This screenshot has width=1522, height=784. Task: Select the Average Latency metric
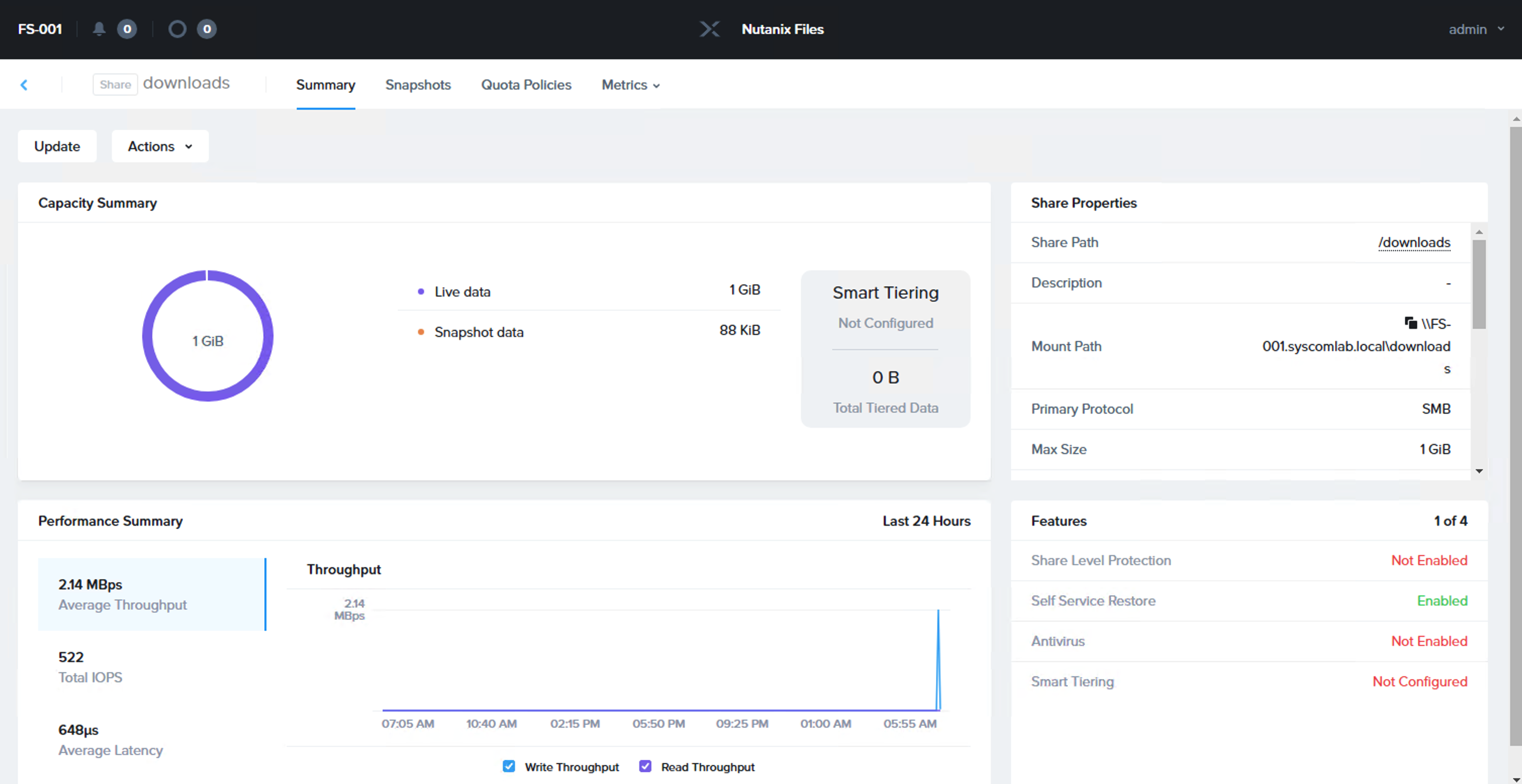tap(152, 740)
